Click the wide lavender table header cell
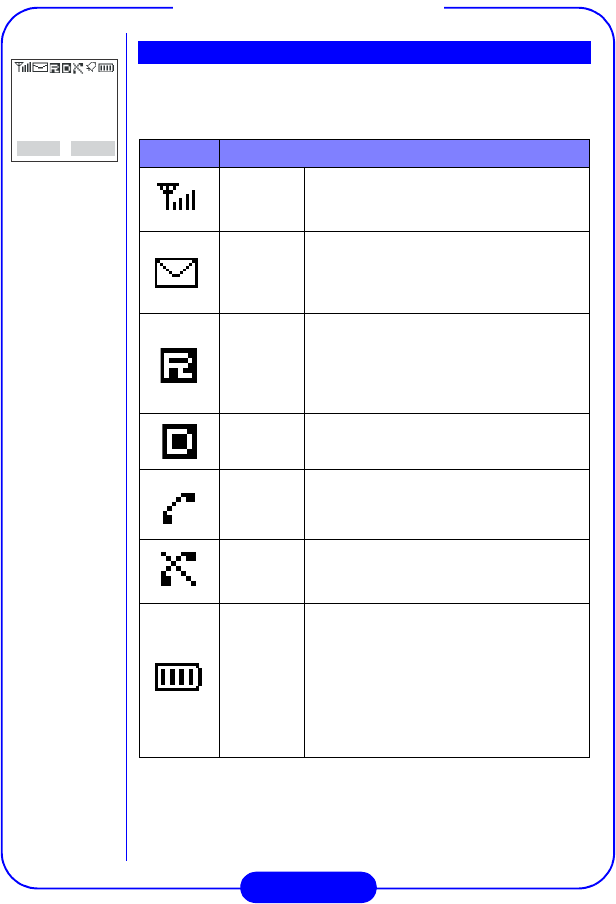This screenshot has height=904, width=616. pyautogui.click(x=404, y=153)
